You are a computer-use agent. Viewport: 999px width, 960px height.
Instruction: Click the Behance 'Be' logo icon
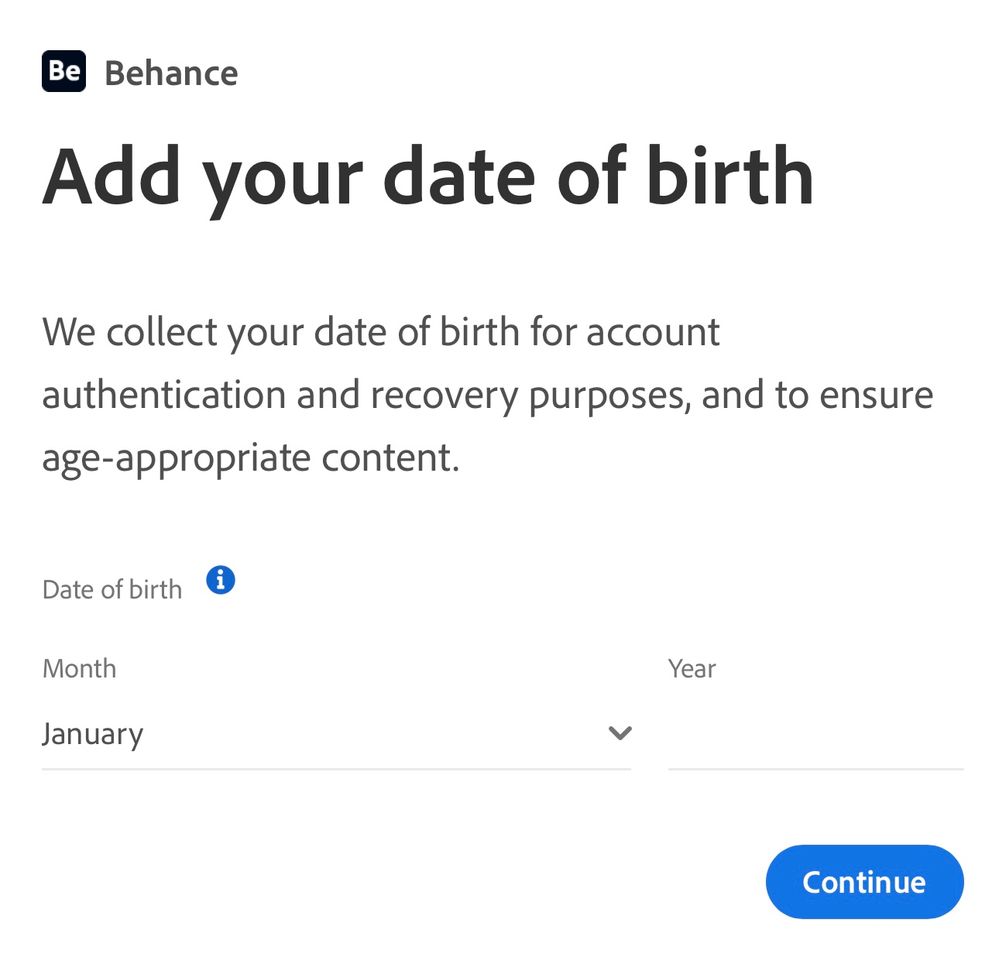point(64,71)
